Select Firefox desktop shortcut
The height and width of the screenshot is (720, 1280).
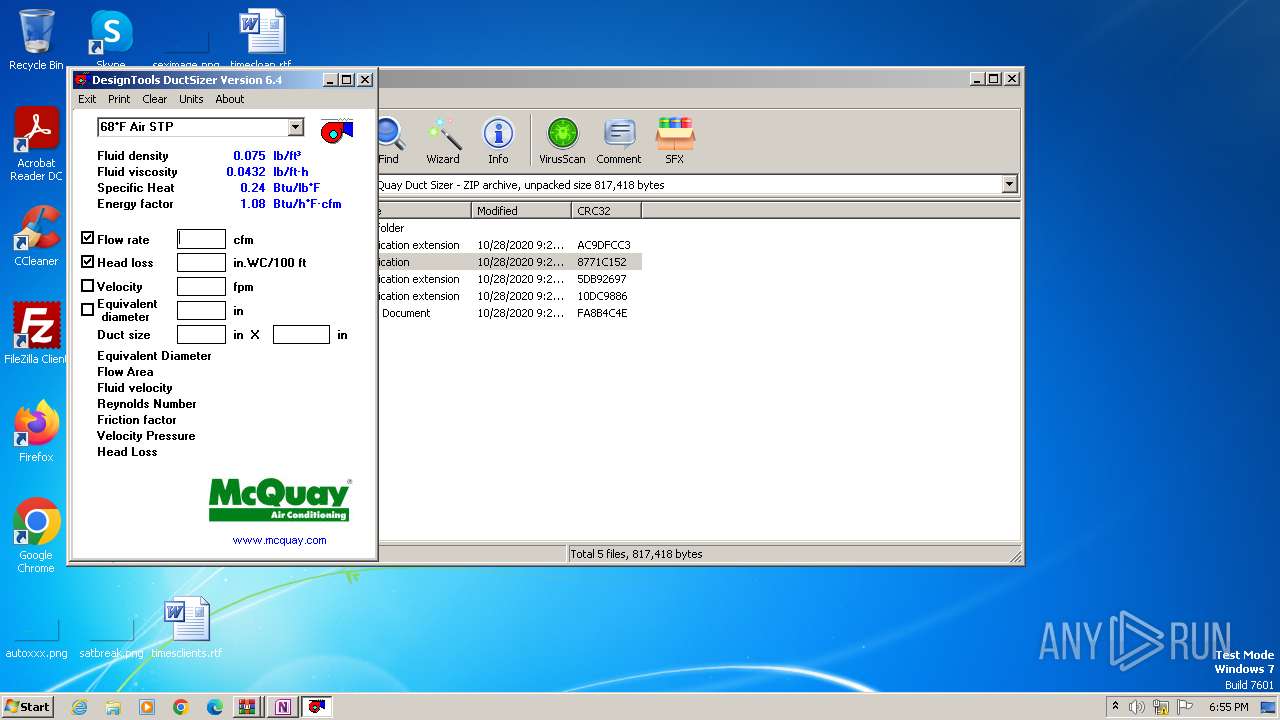coord(36,432)
